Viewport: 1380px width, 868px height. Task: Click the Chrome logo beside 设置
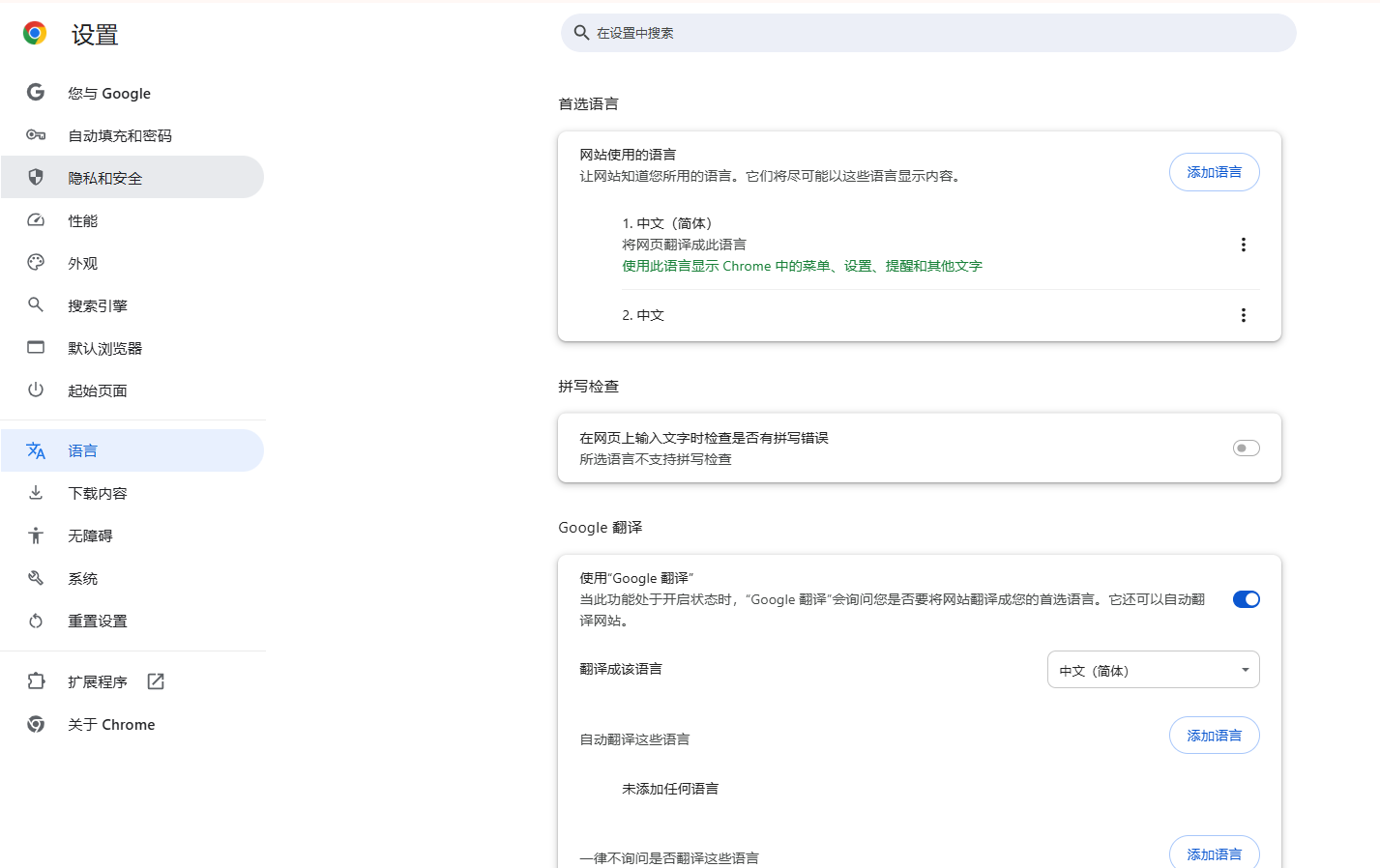35,34
